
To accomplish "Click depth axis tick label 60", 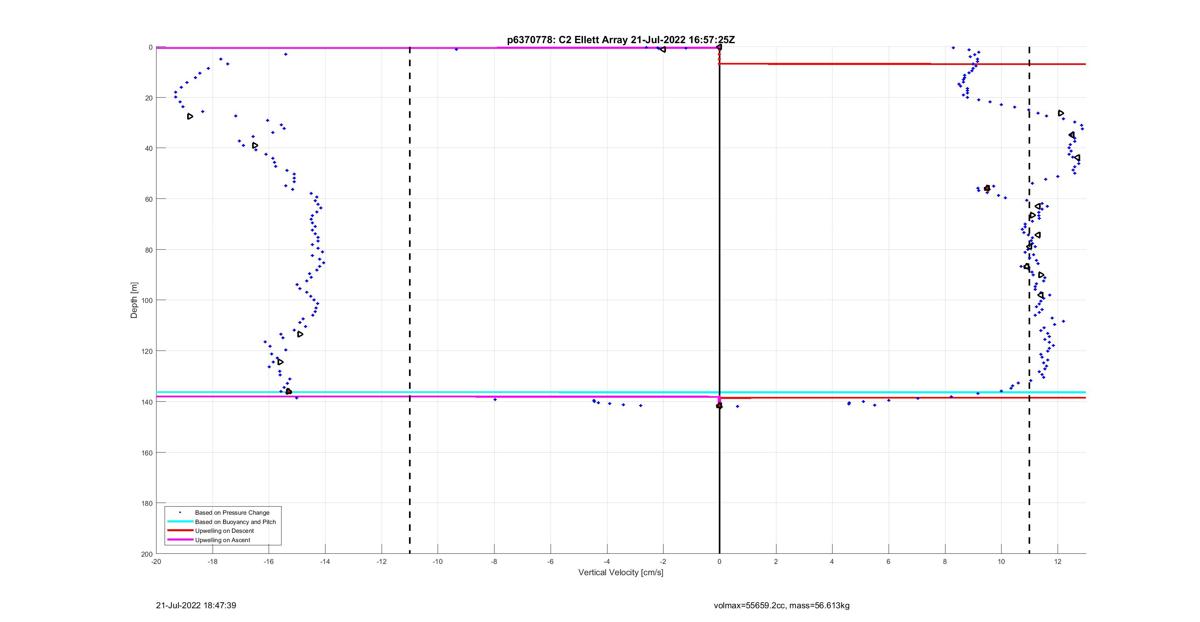I will (148, 199).
